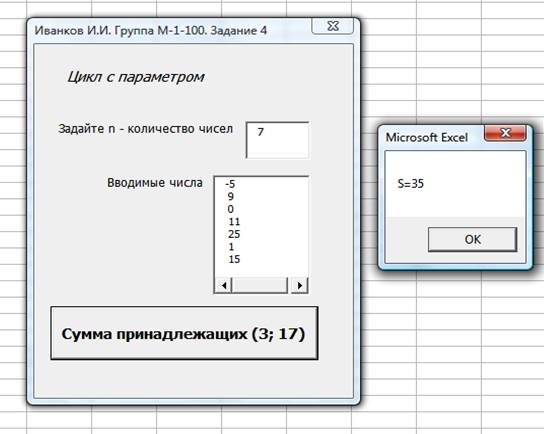Select the value 1 in the numbers list
This screenshot has height=434, width=544.
coord(231,247)
